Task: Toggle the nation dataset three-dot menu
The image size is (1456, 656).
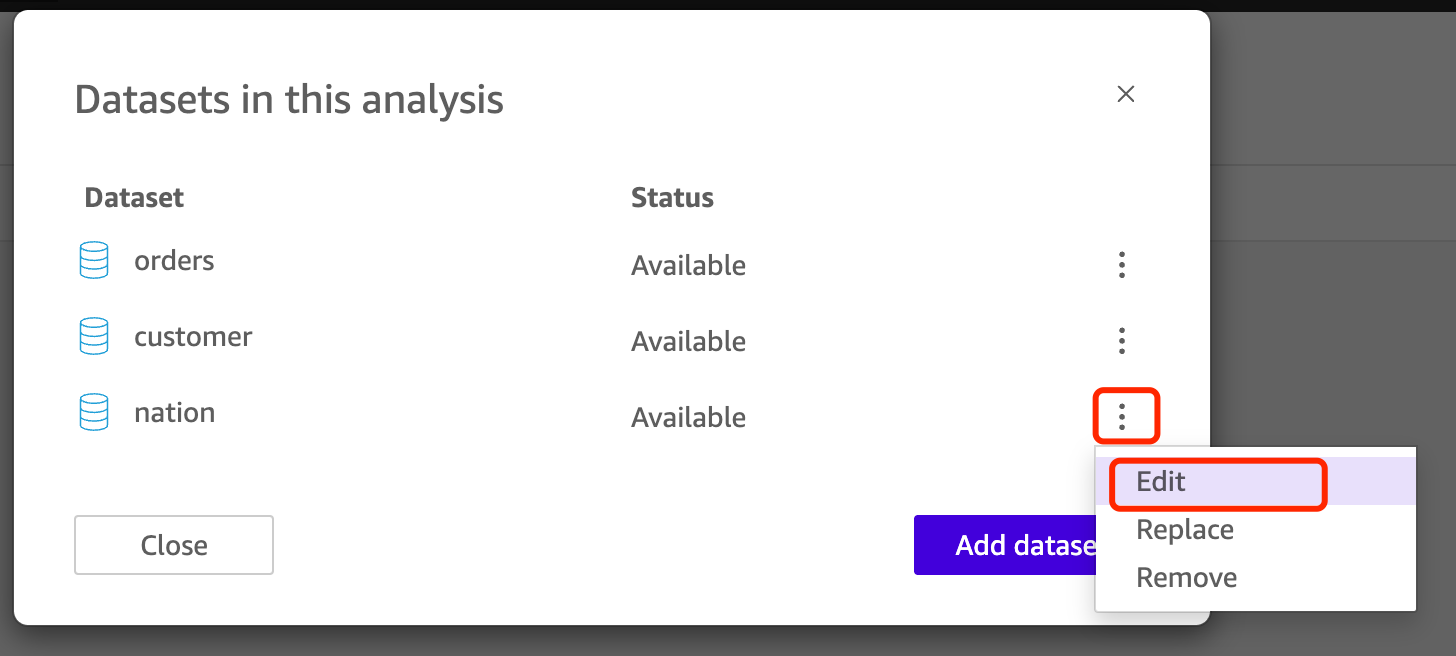Action: coord(1122,417)
